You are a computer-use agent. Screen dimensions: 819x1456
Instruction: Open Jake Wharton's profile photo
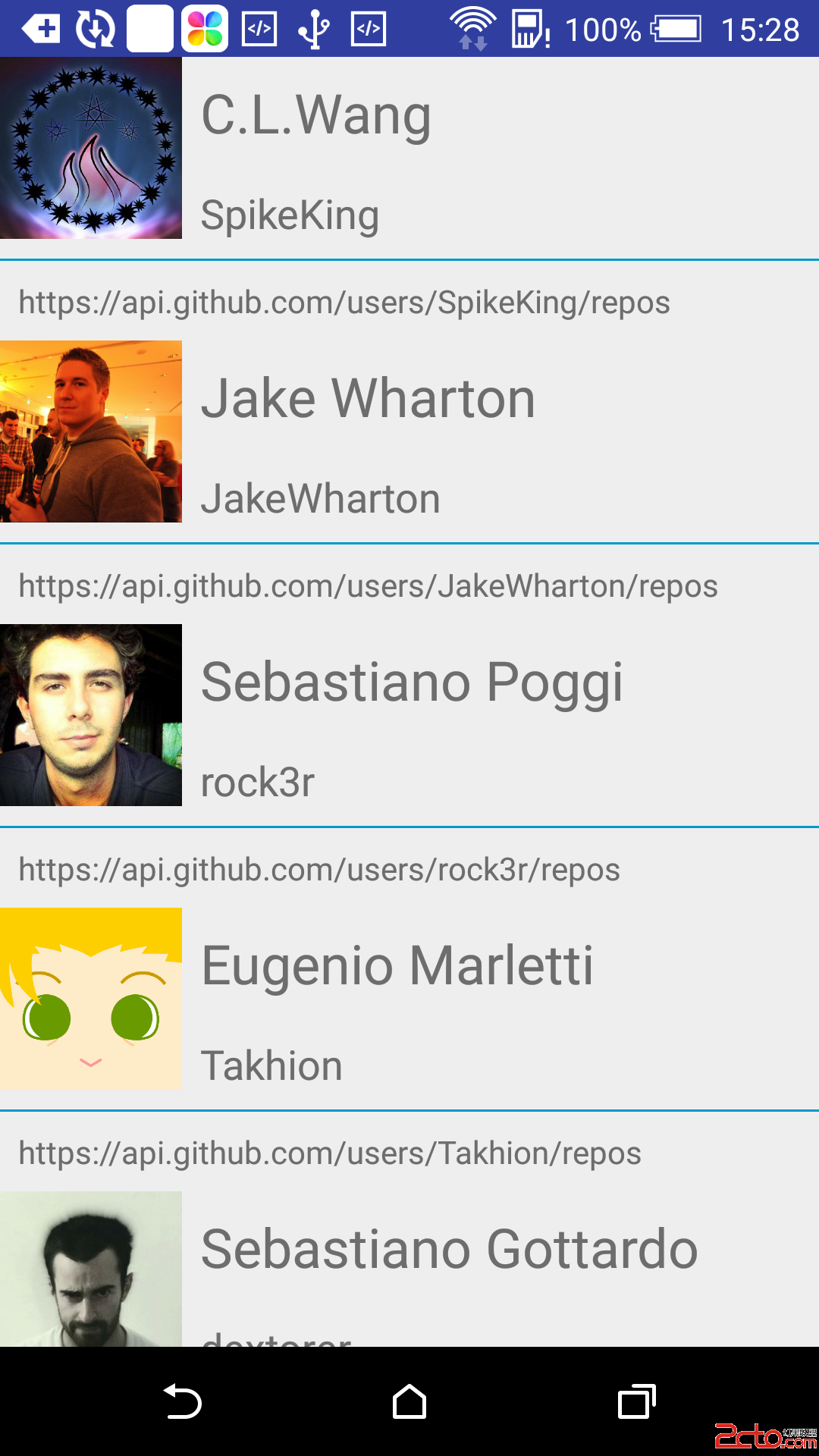coord(91,431)
